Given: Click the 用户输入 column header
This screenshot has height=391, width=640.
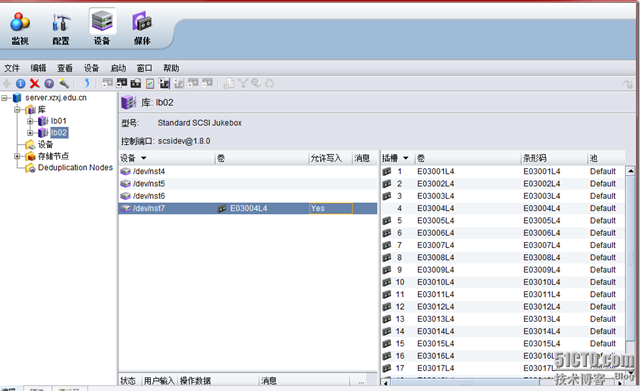Looking at the screenshot, I should point(159,381).
